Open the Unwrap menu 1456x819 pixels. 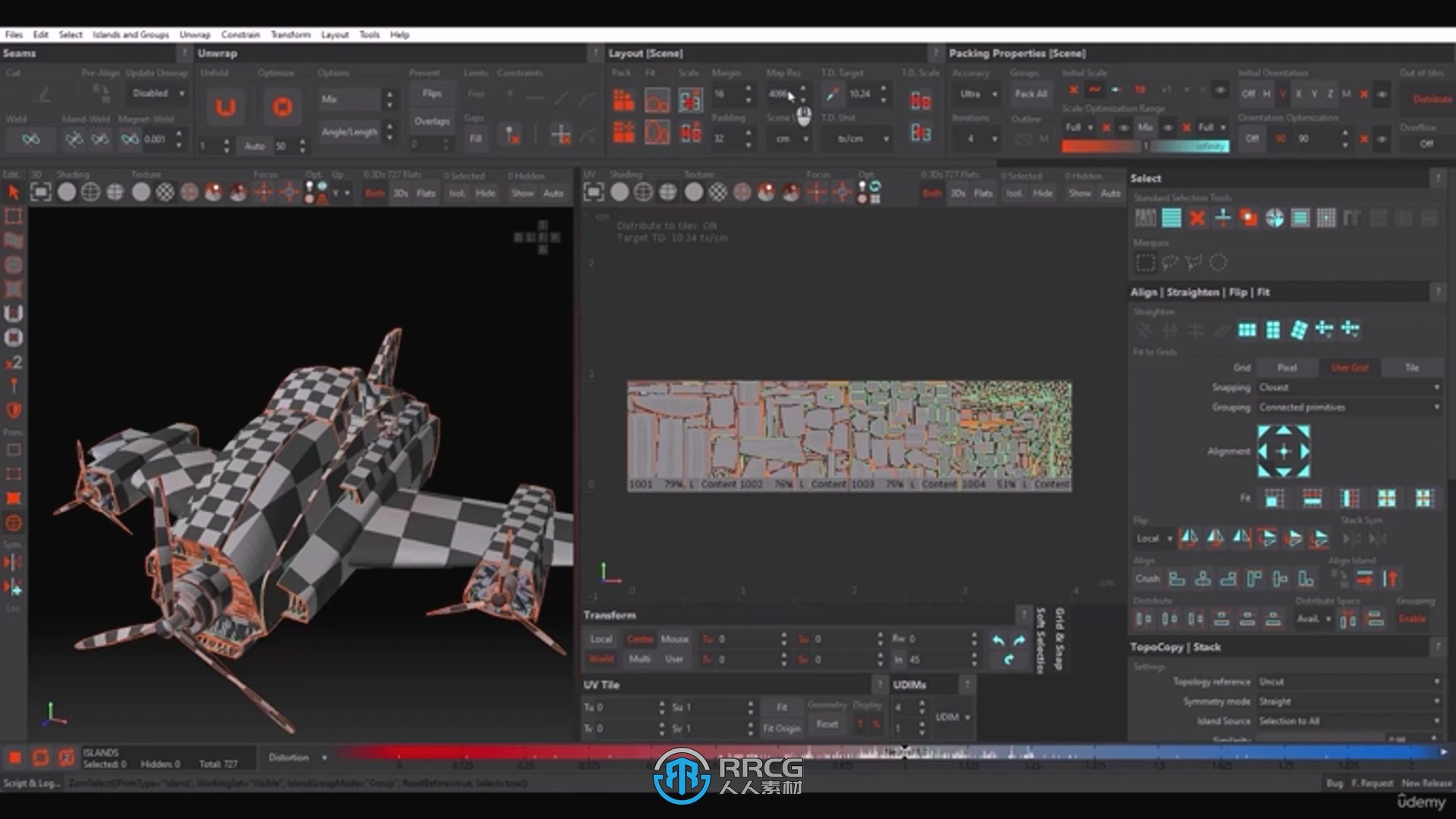tap(195, 35)
